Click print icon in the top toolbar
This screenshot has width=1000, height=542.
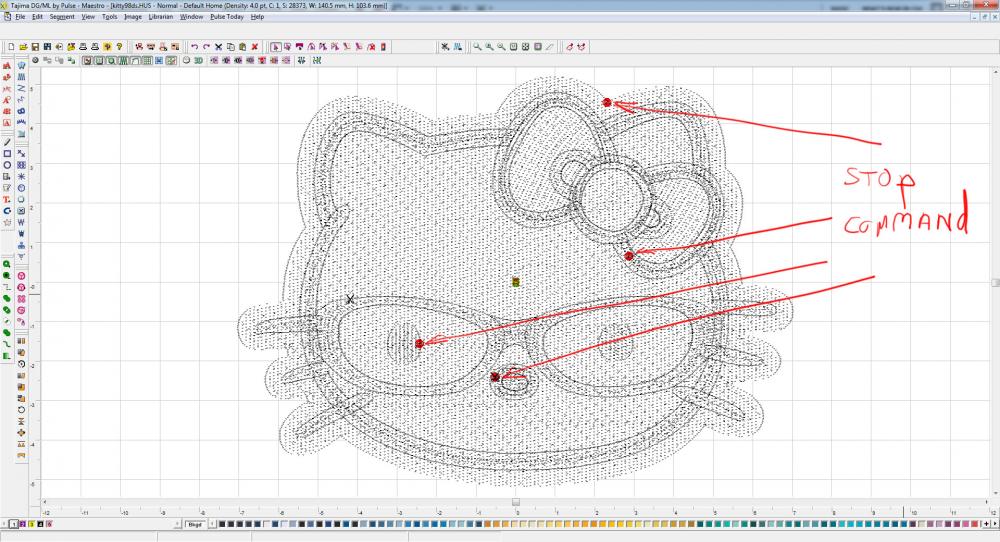click(83, 47)
